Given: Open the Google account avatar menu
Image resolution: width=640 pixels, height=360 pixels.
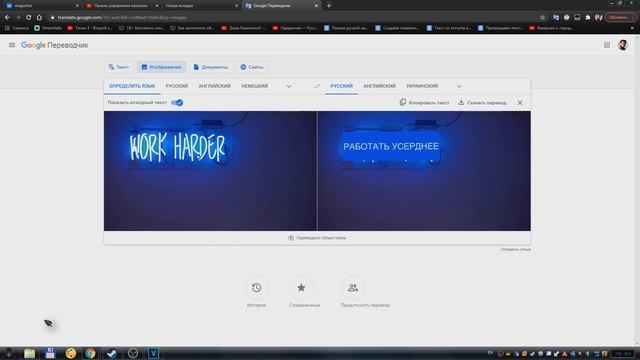Looking at the screenshot, I should 623,45.
